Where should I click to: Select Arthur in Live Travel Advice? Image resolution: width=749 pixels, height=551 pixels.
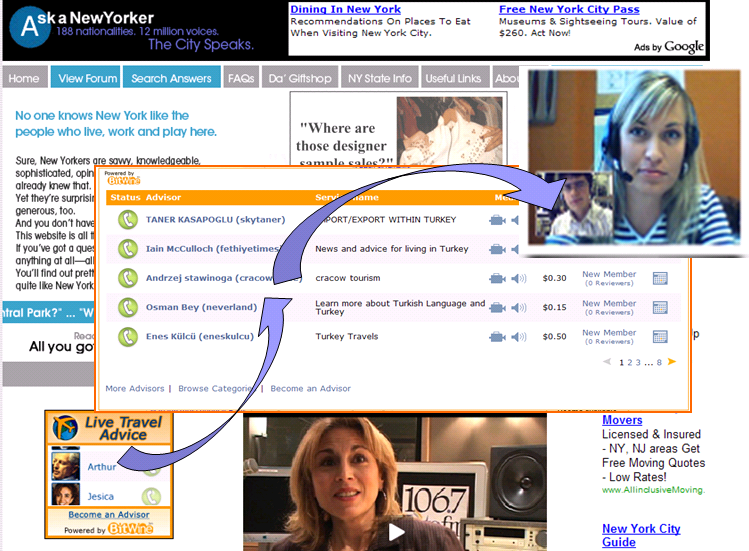pyautogui.click(x=101, y=467)
